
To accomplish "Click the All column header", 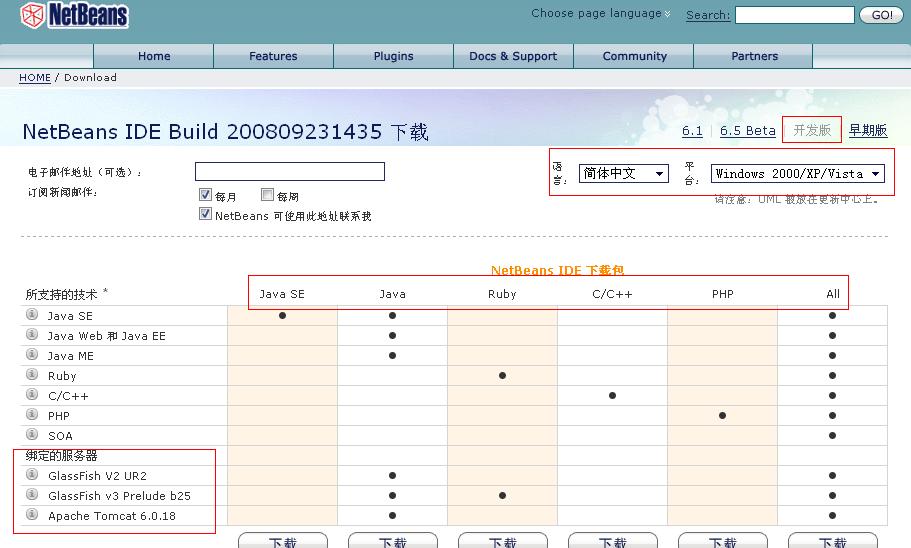I will pos(833,294).
